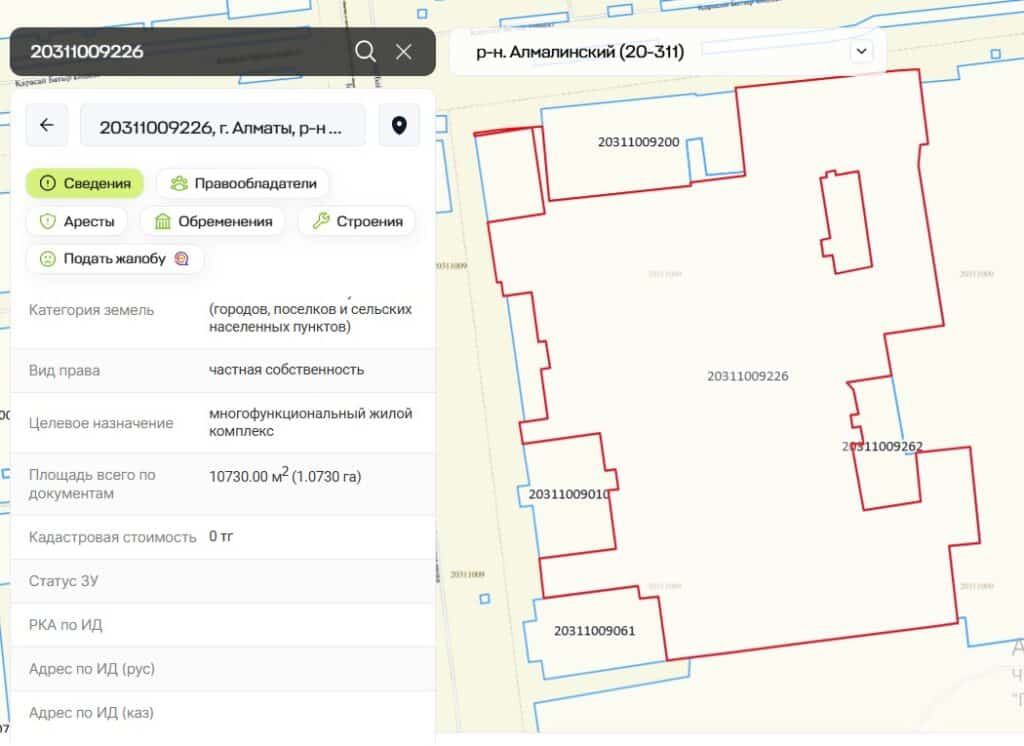Show the Строения tab

tap(357, 221)
